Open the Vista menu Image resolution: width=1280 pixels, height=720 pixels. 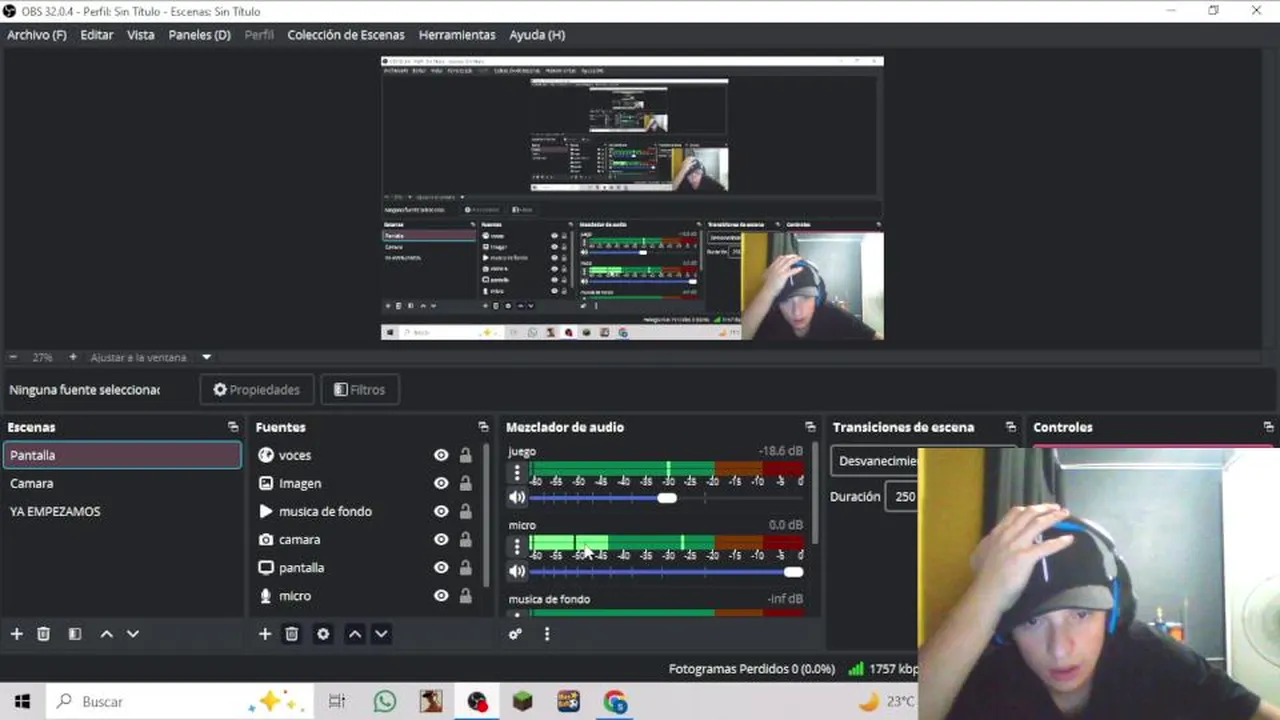coord(141,35)
